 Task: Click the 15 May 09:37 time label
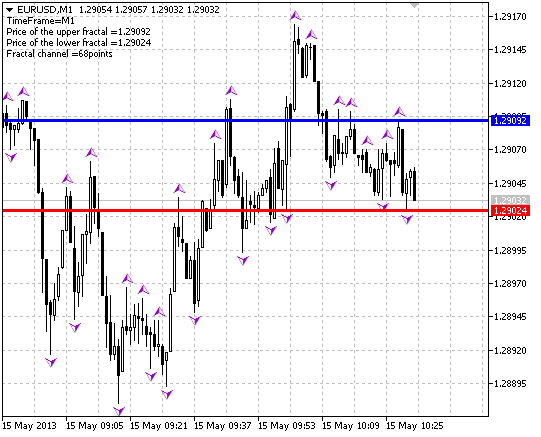223,426
